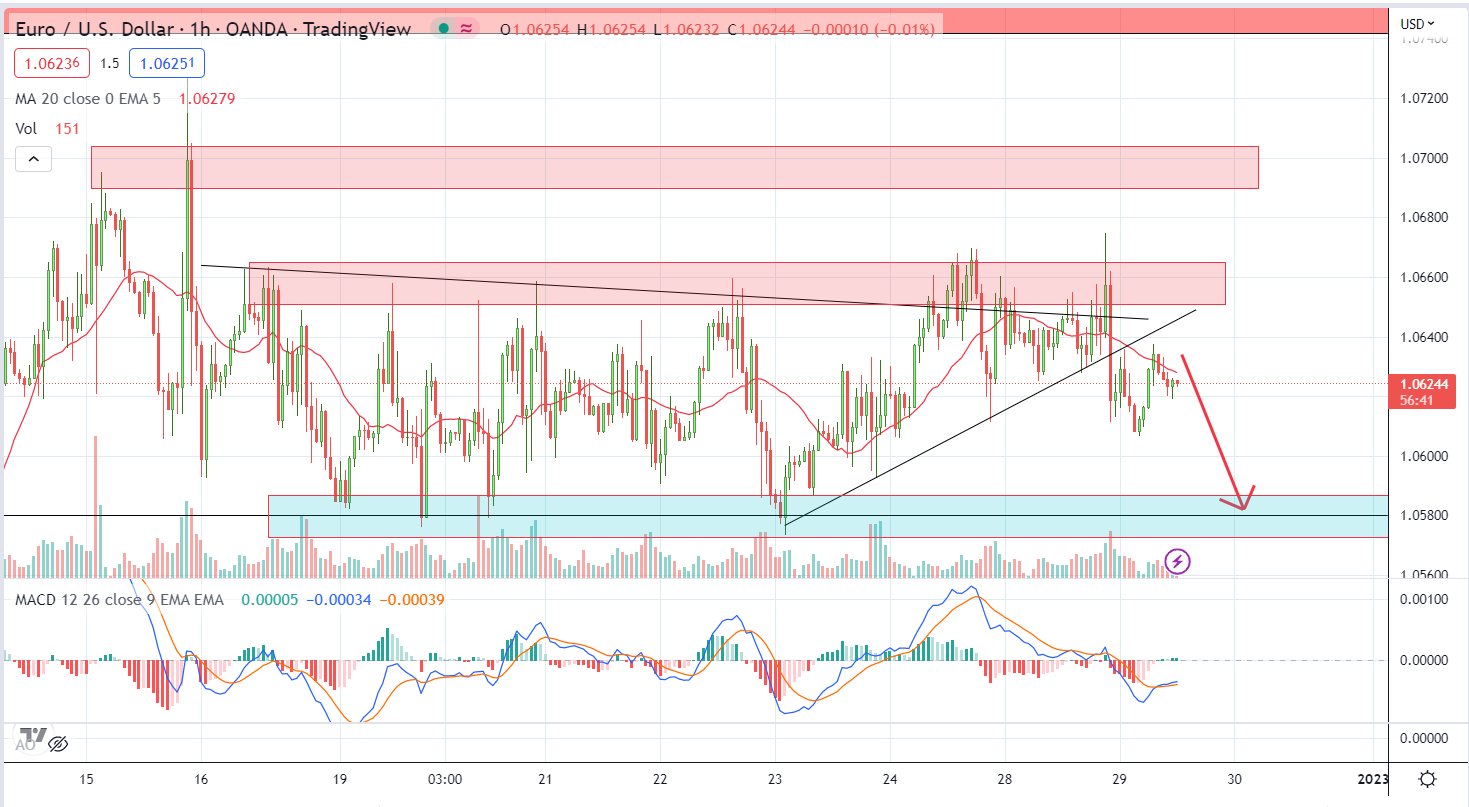
Task: Click the 1.06600 price axis label
Action: tap(1424, 277)
